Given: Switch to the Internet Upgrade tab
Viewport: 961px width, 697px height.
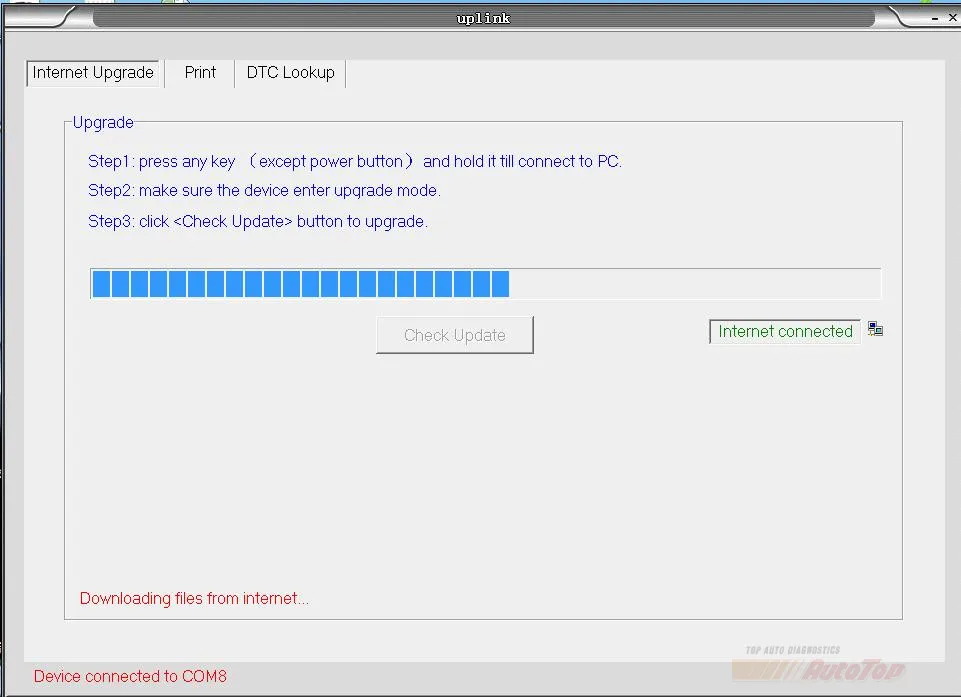Looking at the screenshot, I should (x=93, y=73).
